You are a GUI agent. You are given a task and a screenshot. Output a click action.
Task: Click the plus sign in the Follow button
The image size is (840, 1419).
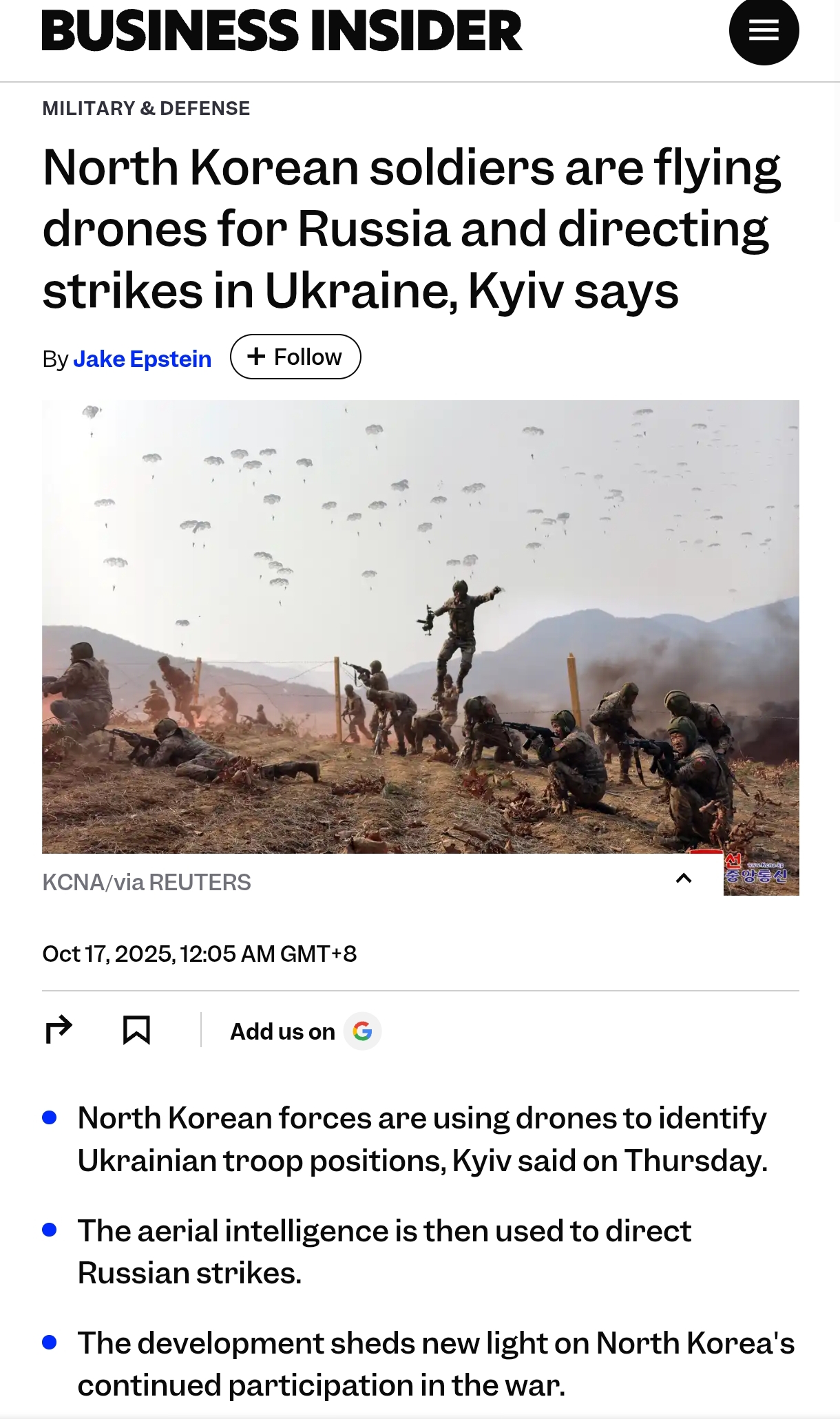(x=256, y=356)
